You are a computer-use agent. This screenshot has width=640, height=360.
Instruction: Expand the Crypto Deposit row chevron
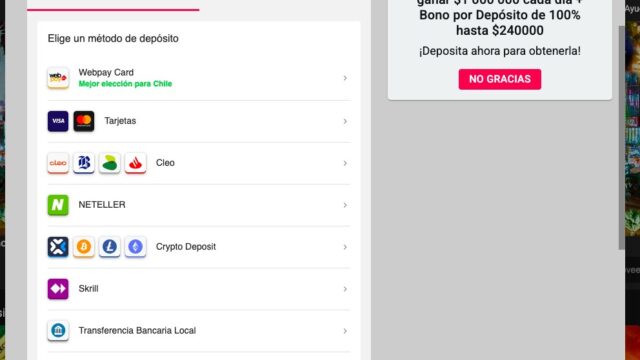click(x=345, y=247)
